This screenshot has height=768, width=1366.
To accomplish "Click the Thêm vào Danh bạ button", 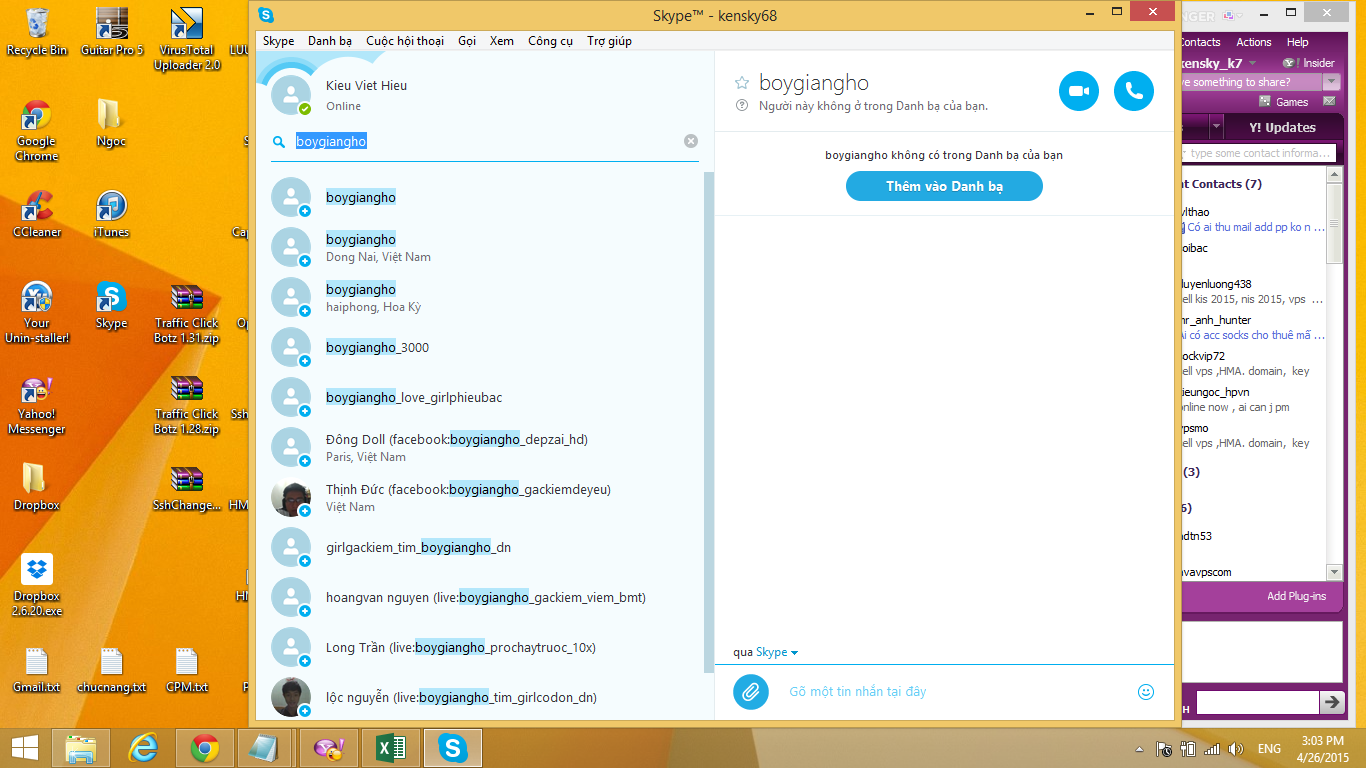I will point(944,186).
